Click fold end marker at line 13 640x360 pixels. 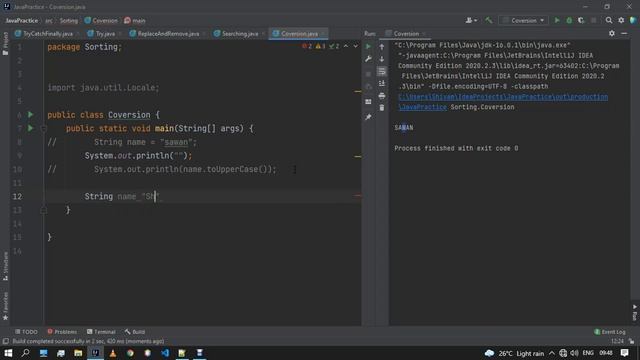pos(44,210)
